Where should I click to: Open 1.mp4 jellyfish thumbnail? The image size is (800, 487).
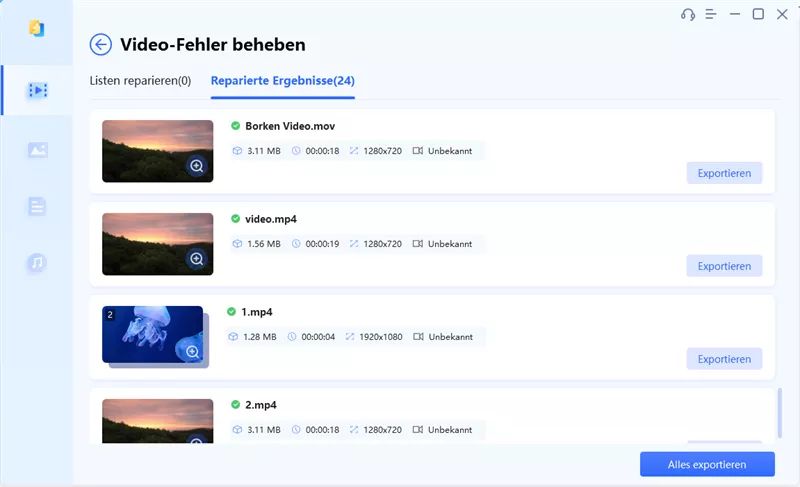153,335
